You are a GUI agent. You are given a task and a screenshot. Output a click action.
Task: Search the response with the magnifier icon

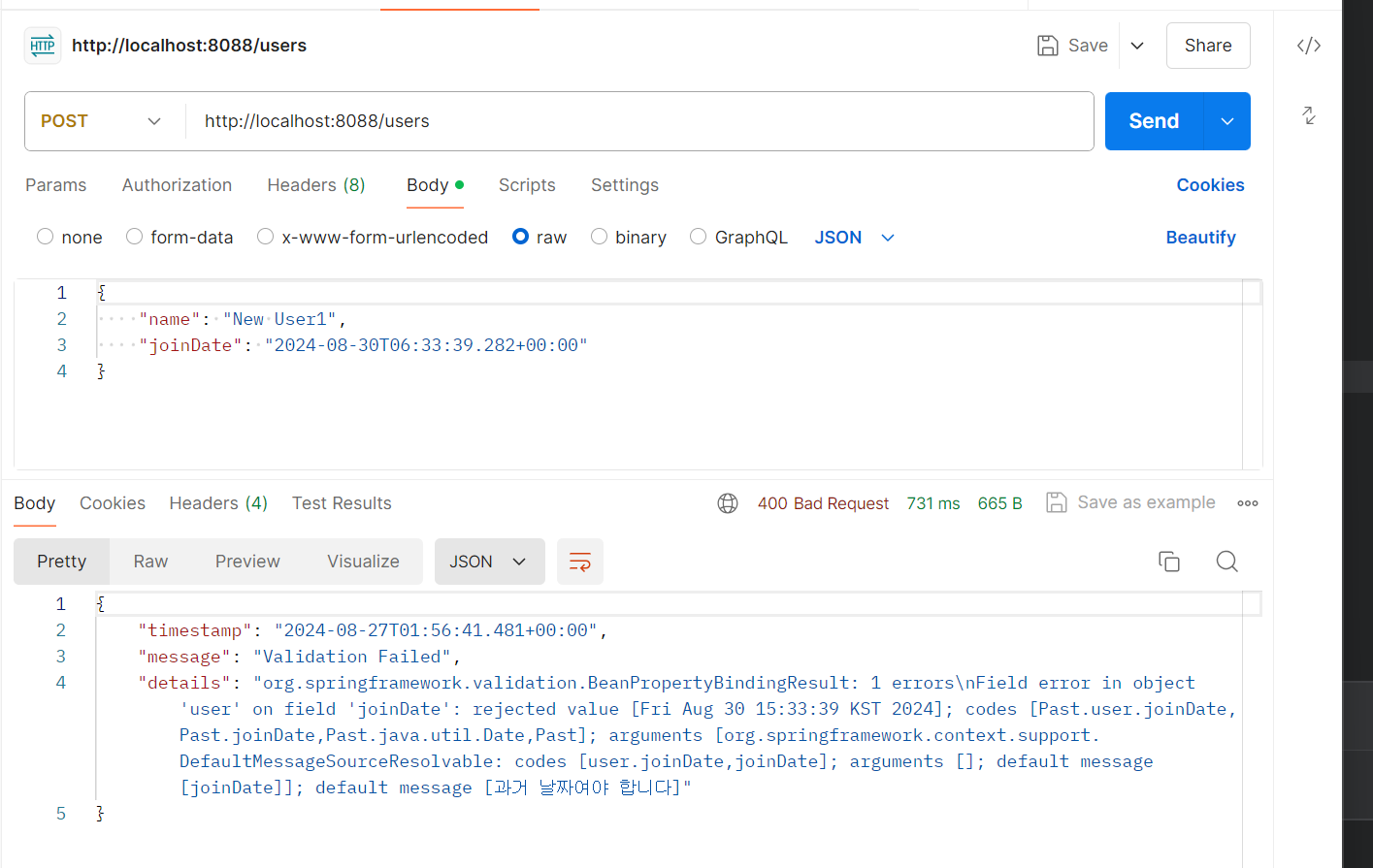coord(1226,562)
